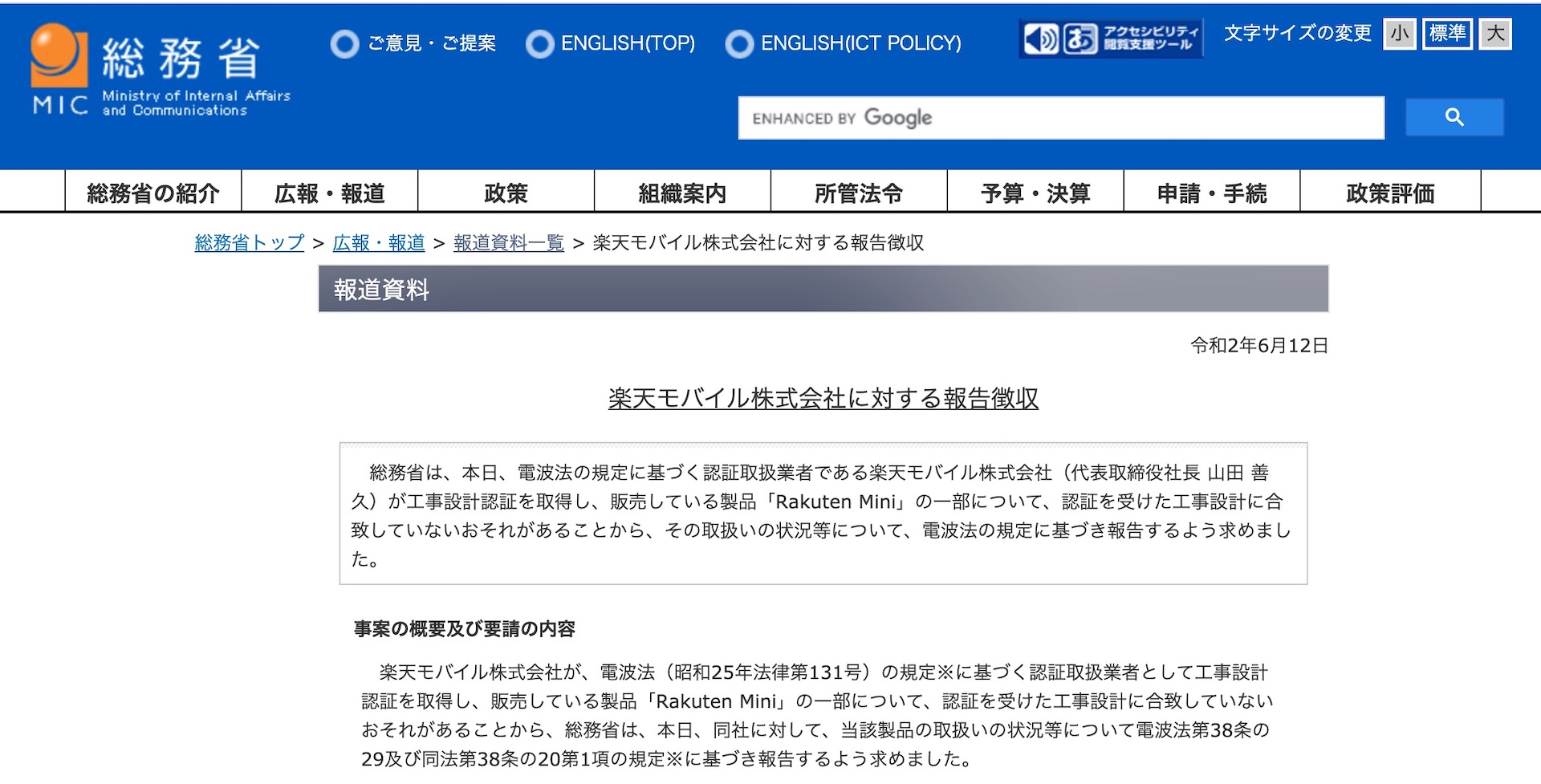The height and width of the screenshot is (784, 1541).
Task: Open the 政策 menu
Action: pos(506,193)
